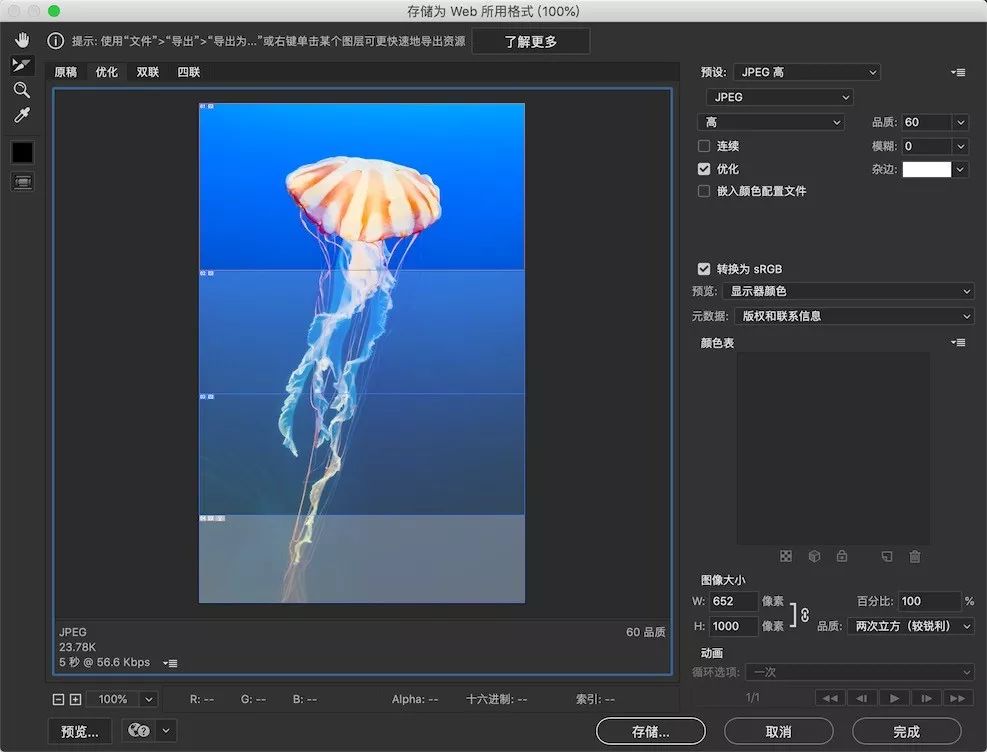987x752 pixels.
Task: Open the 预设 JPEG 高 preset dropdown
Action: click(806, 72)
